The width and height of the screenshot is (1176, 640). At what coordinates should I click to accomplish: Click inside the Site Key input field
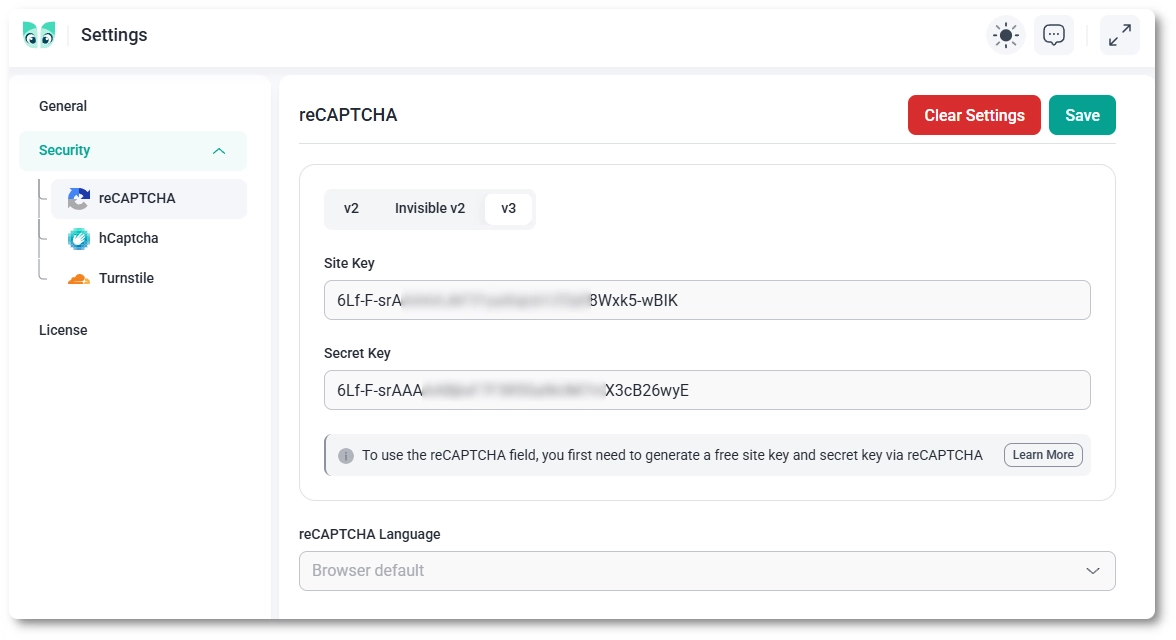[707, 300]
